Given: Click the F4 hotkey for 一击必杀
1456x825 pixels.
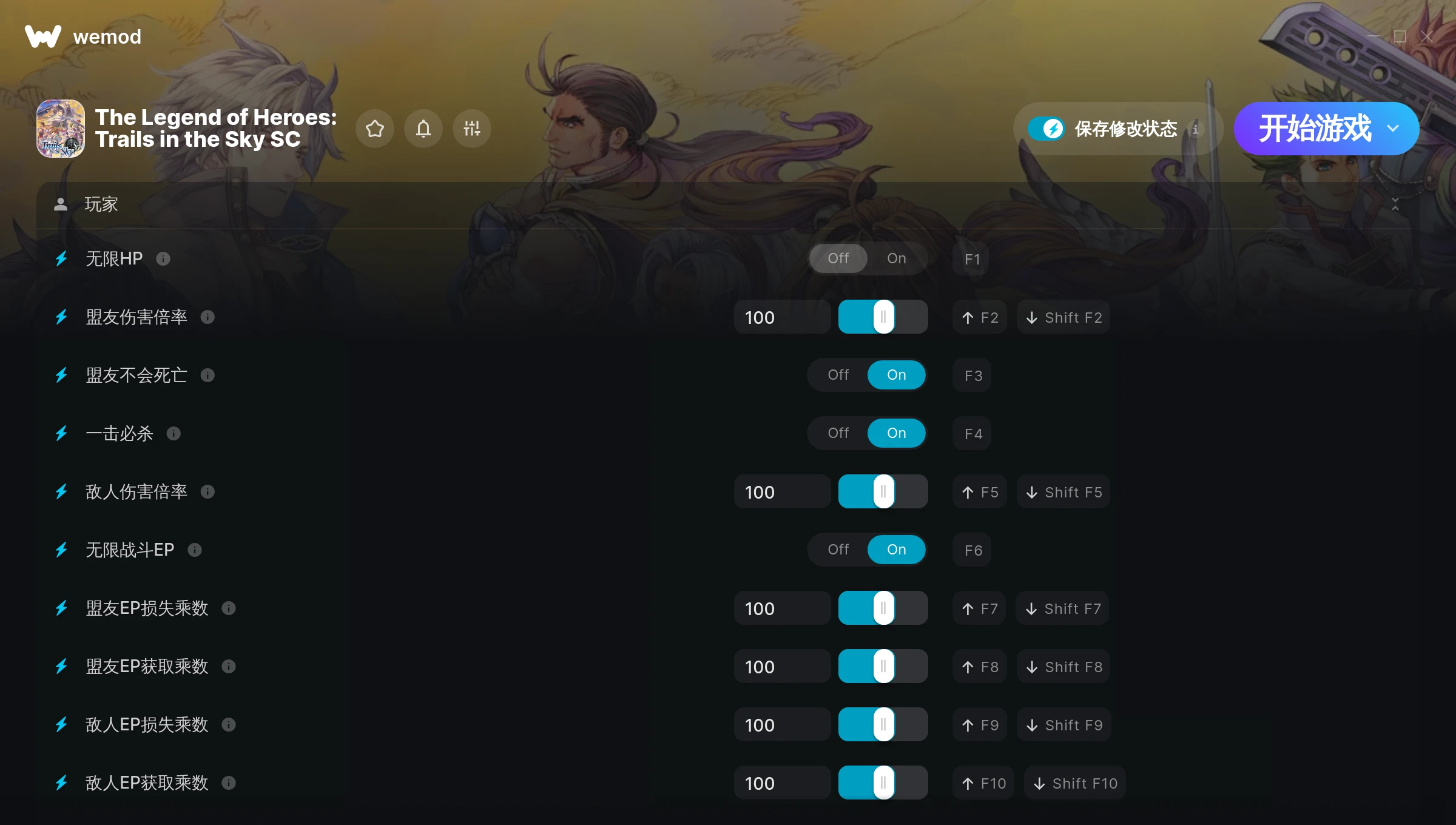Looking at the screenshot, I should point(972,434).
